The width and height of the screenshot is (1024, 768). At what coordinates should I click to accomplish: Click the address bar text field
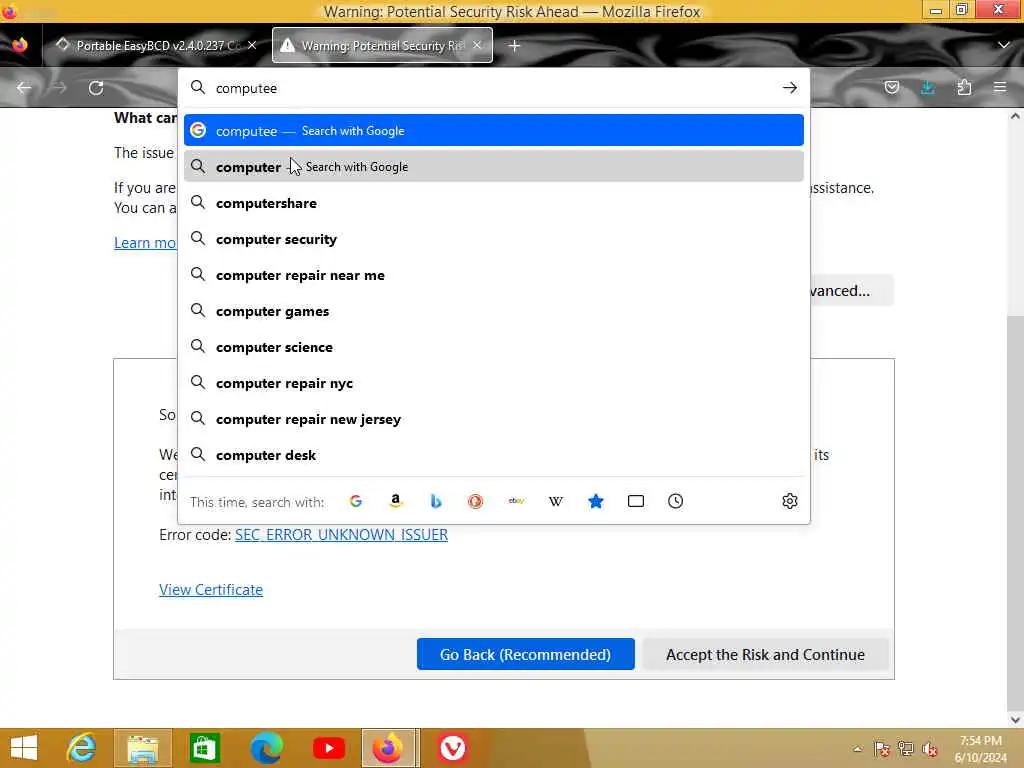pyautogui.click(x=493, y=88)
